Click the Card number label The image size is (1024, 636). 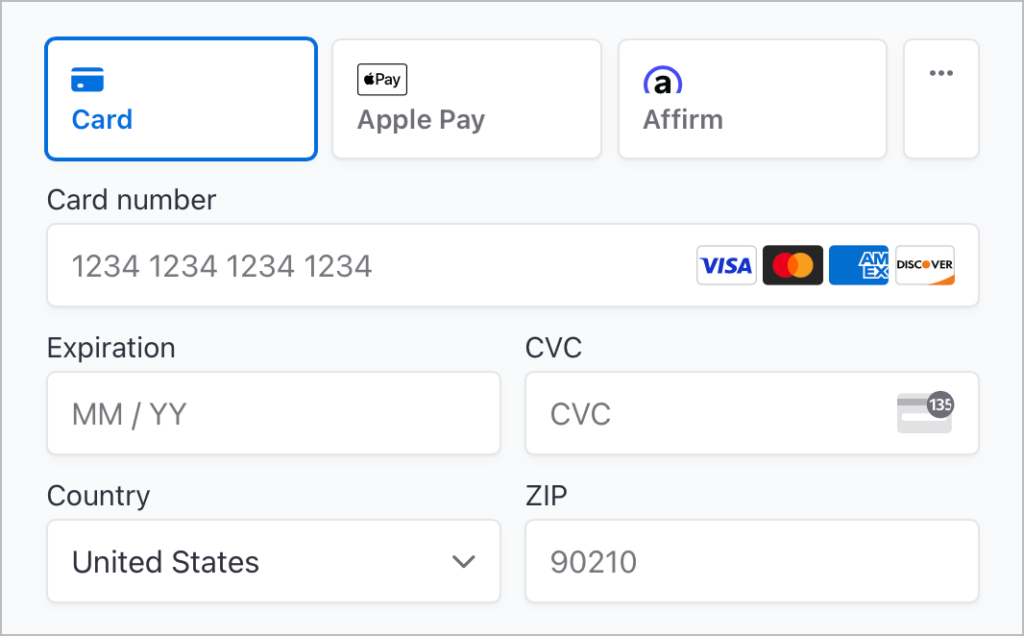coord(131,200)
